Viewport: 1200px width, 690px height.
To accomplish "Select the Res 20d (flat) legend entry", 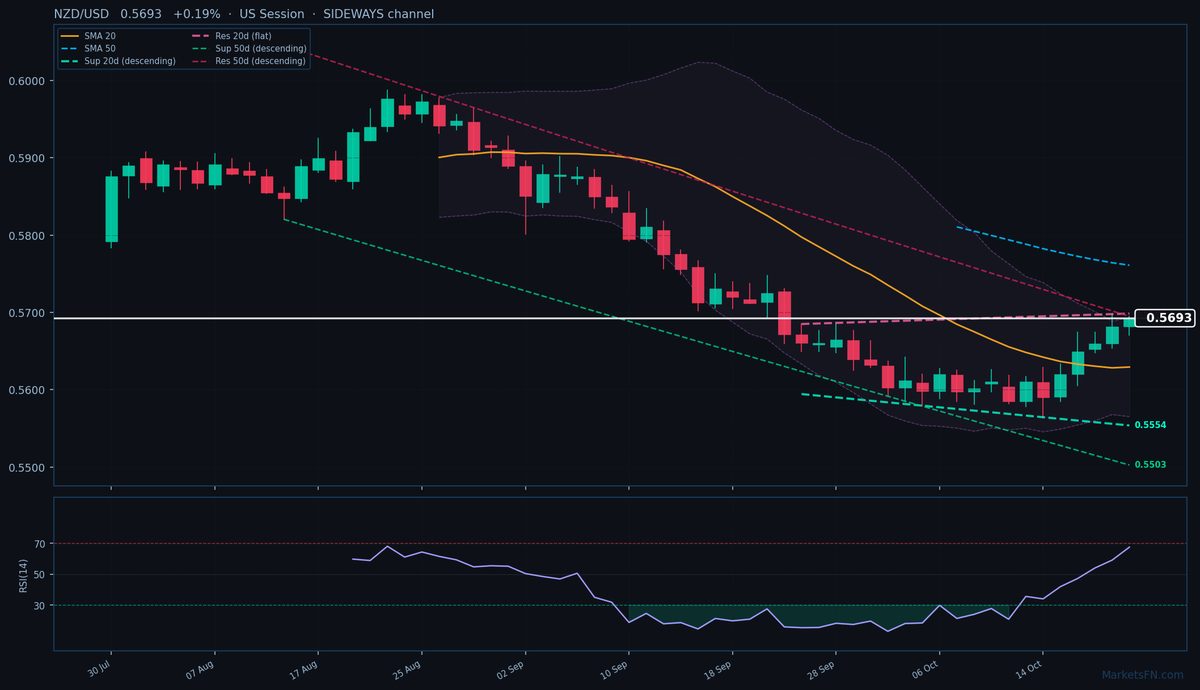I will click(232, 36).
